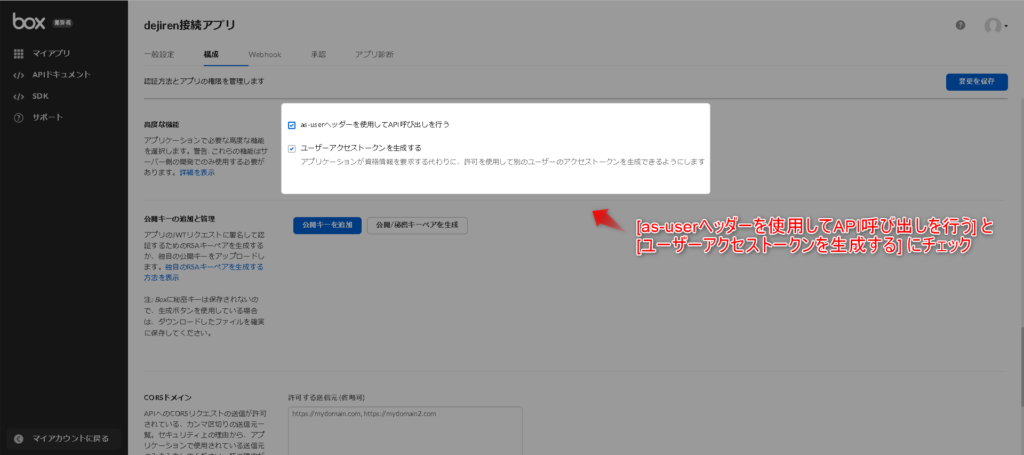1024x455 pixels.
Task: Click the APIドキュメント code icon
Action: click(x=18, y=75)
